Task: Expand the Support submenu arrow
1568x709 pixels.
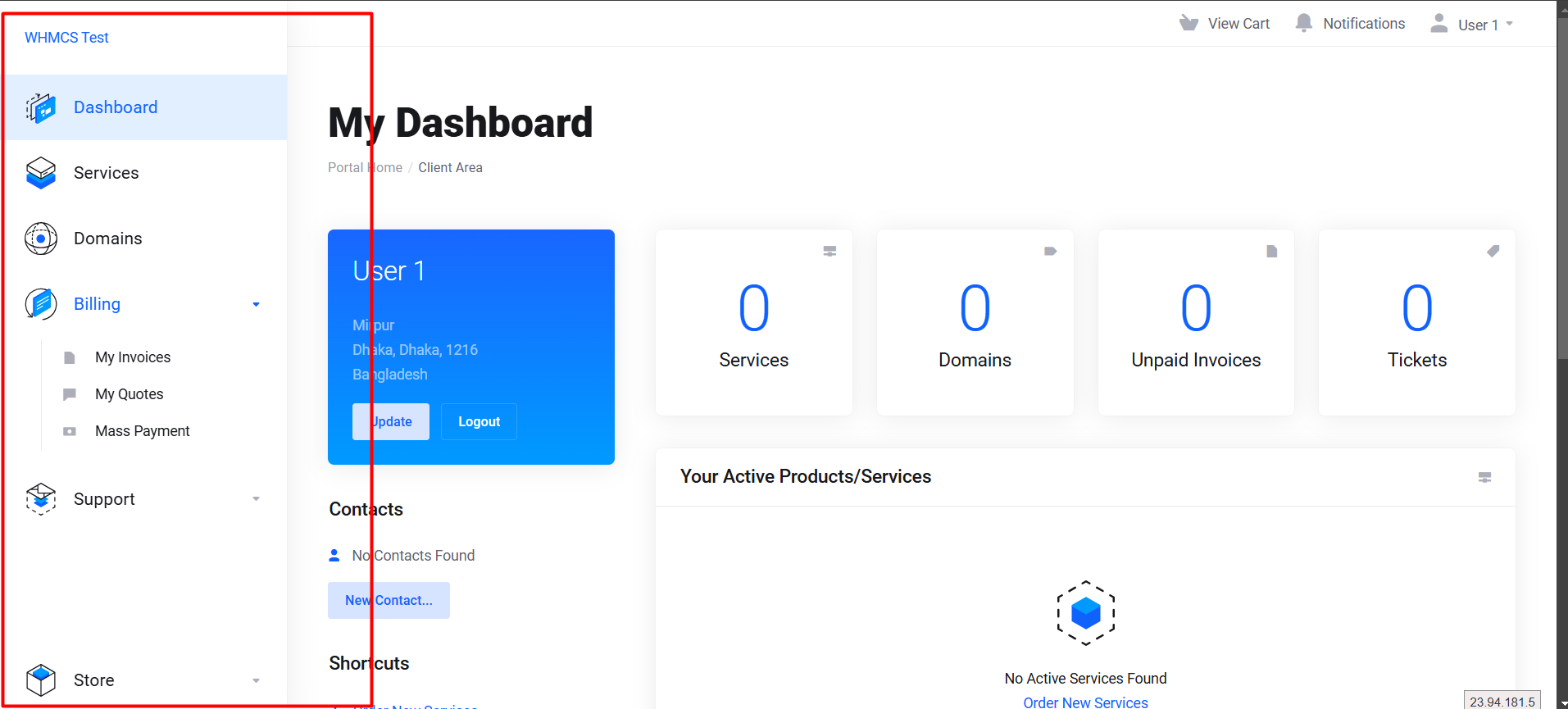Action: [256, 499]
